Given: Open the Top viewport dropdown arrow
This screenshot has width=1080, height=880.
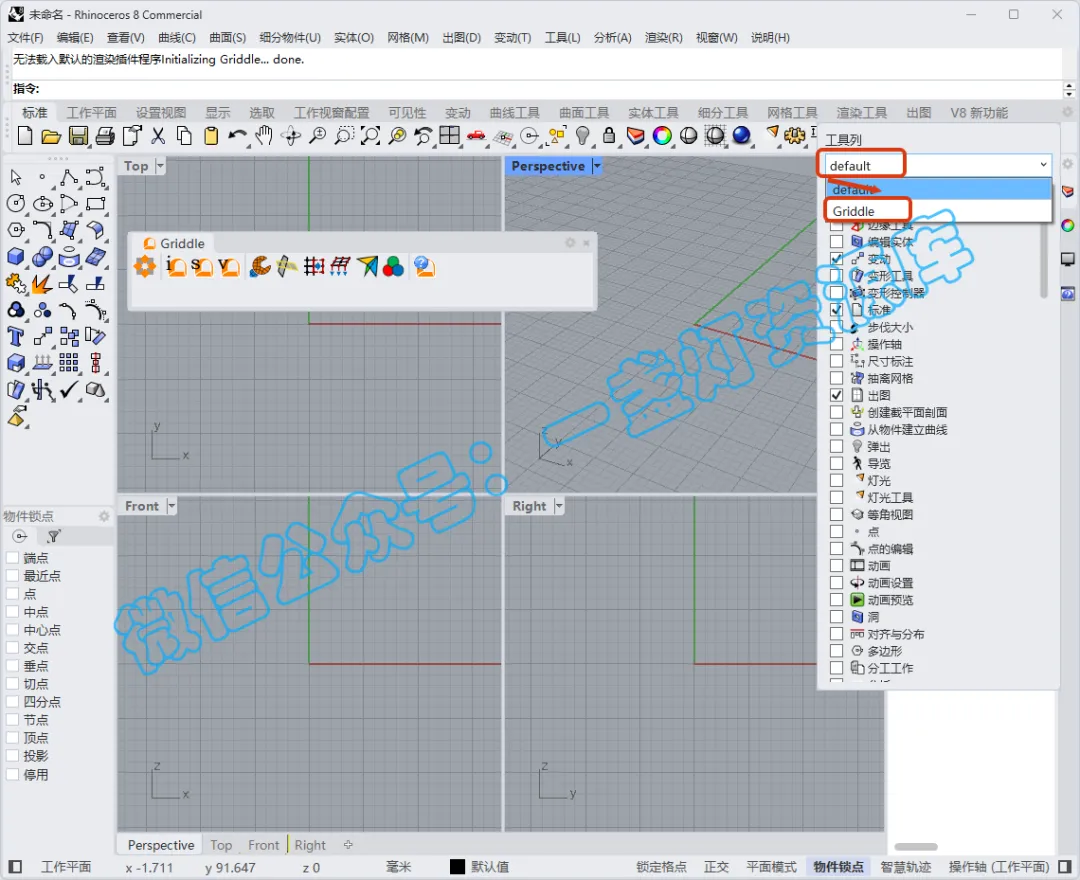Looking at the screenshot, I should [160, 166].
